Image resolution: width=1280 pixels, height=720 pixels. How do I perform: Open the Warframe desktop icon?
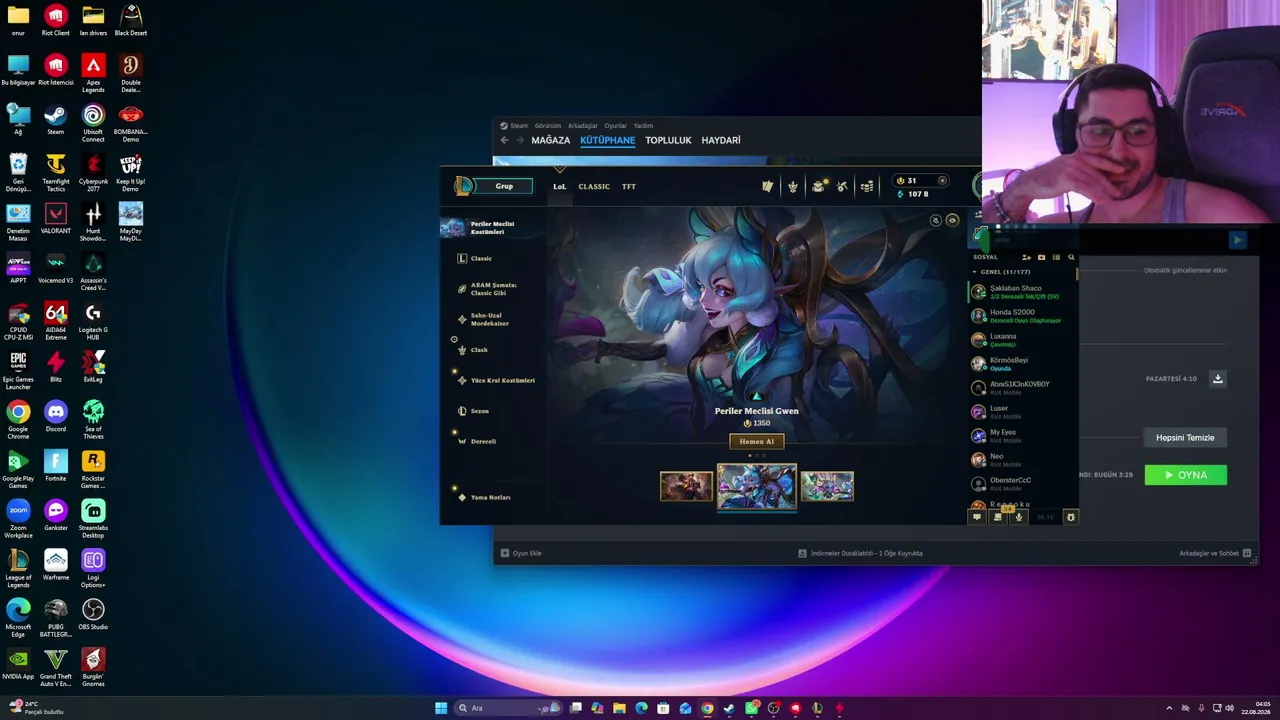(55, 565)
